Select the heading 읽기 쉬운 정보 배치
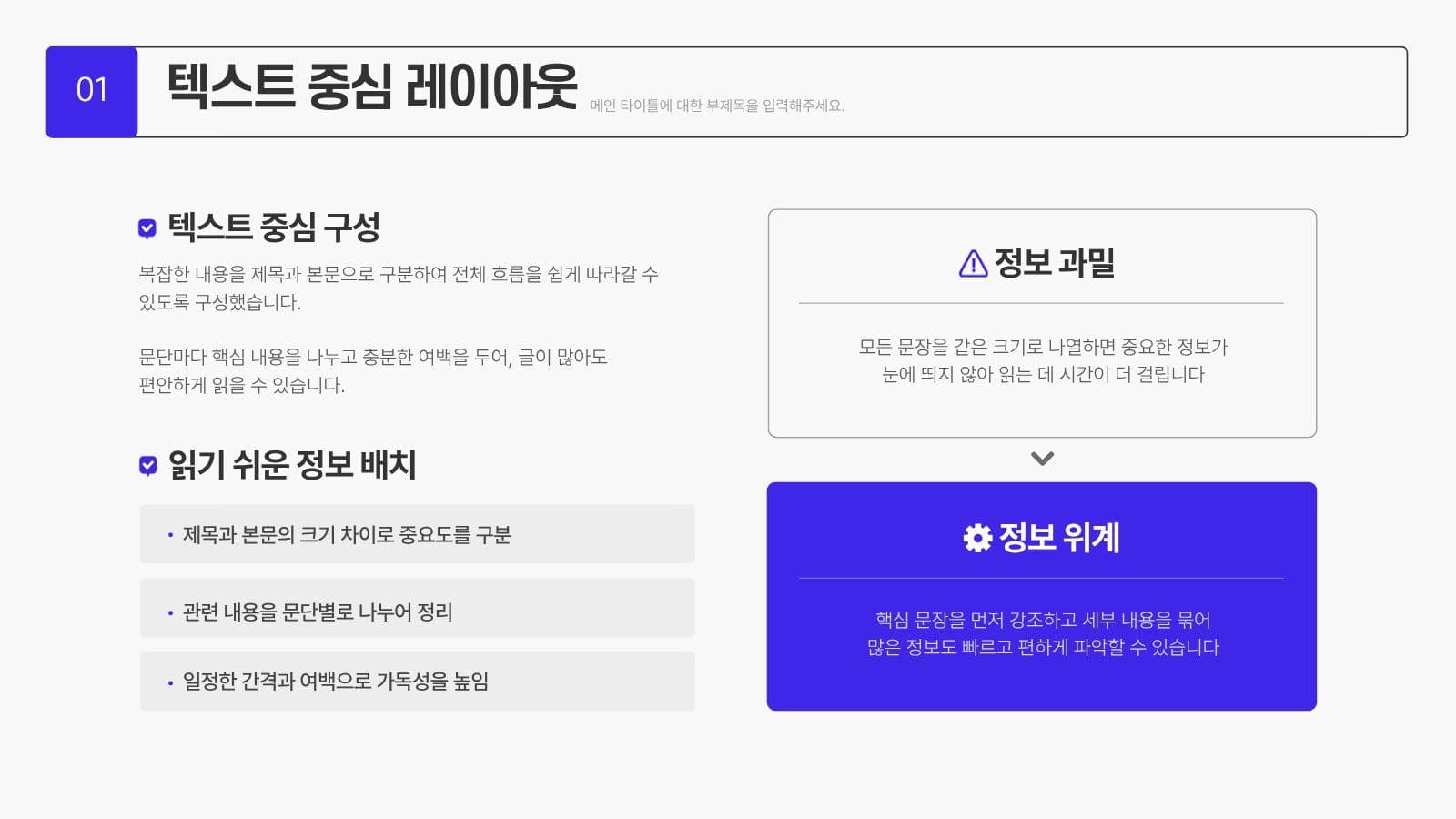The image size is (1456, 819). click(x=292, y=465)
